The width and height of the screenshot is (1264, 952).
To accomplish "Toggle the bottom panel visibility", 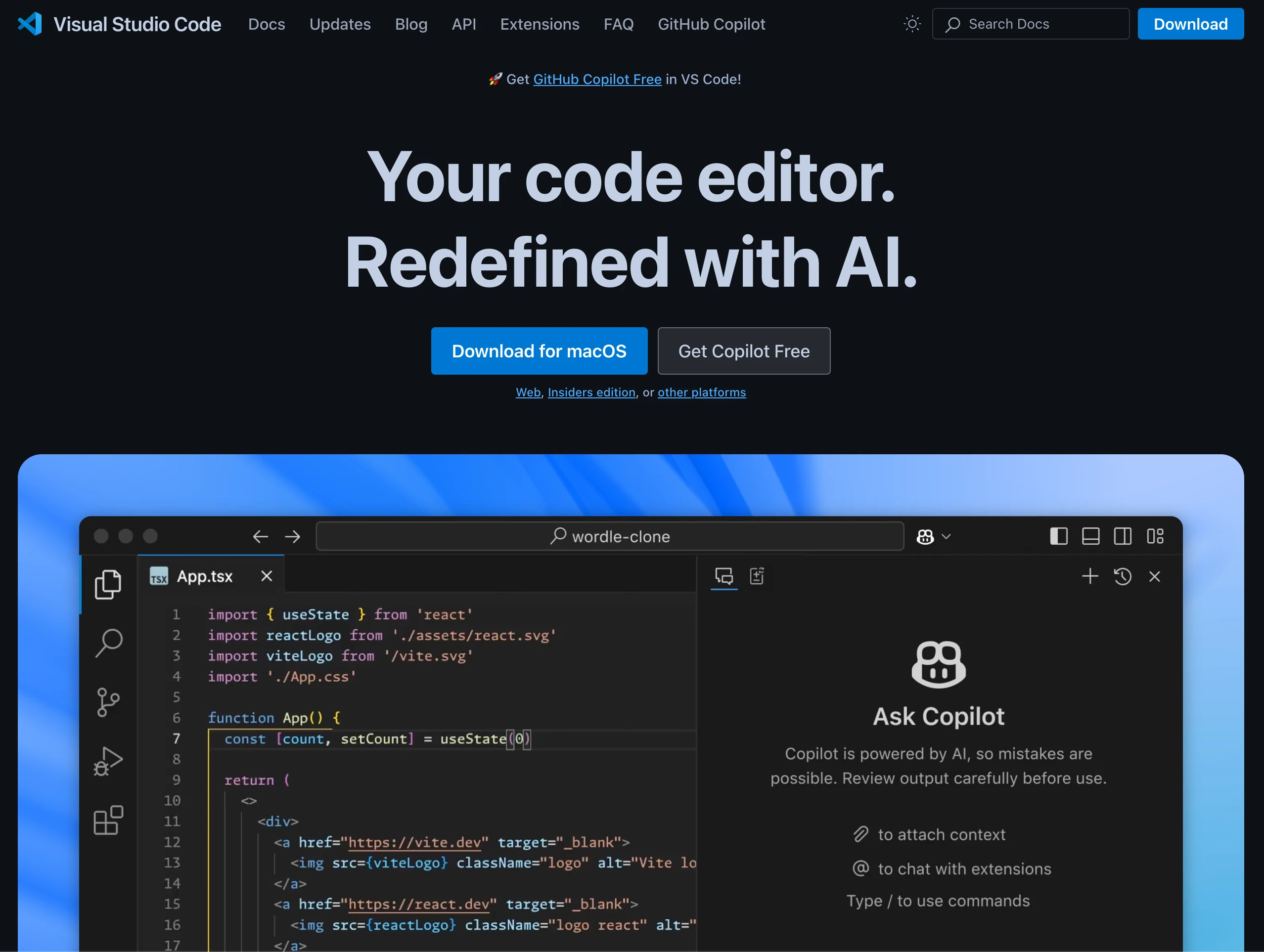I will [x=1091, y=536].
